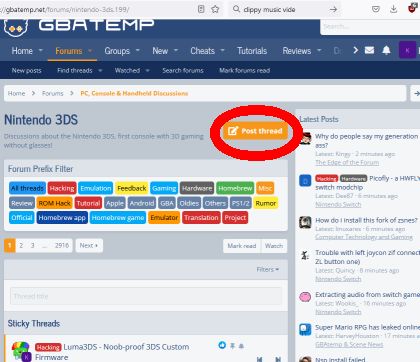Click the purple K user avatar

pyautogui.click(x=407, y=51)
